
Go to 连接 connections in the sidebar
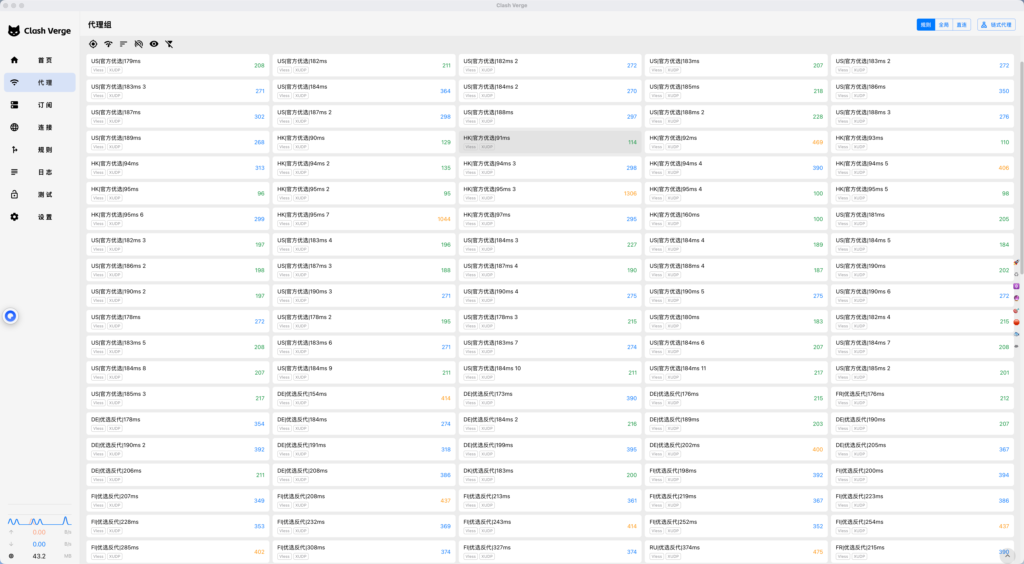[x=40, y=127]
